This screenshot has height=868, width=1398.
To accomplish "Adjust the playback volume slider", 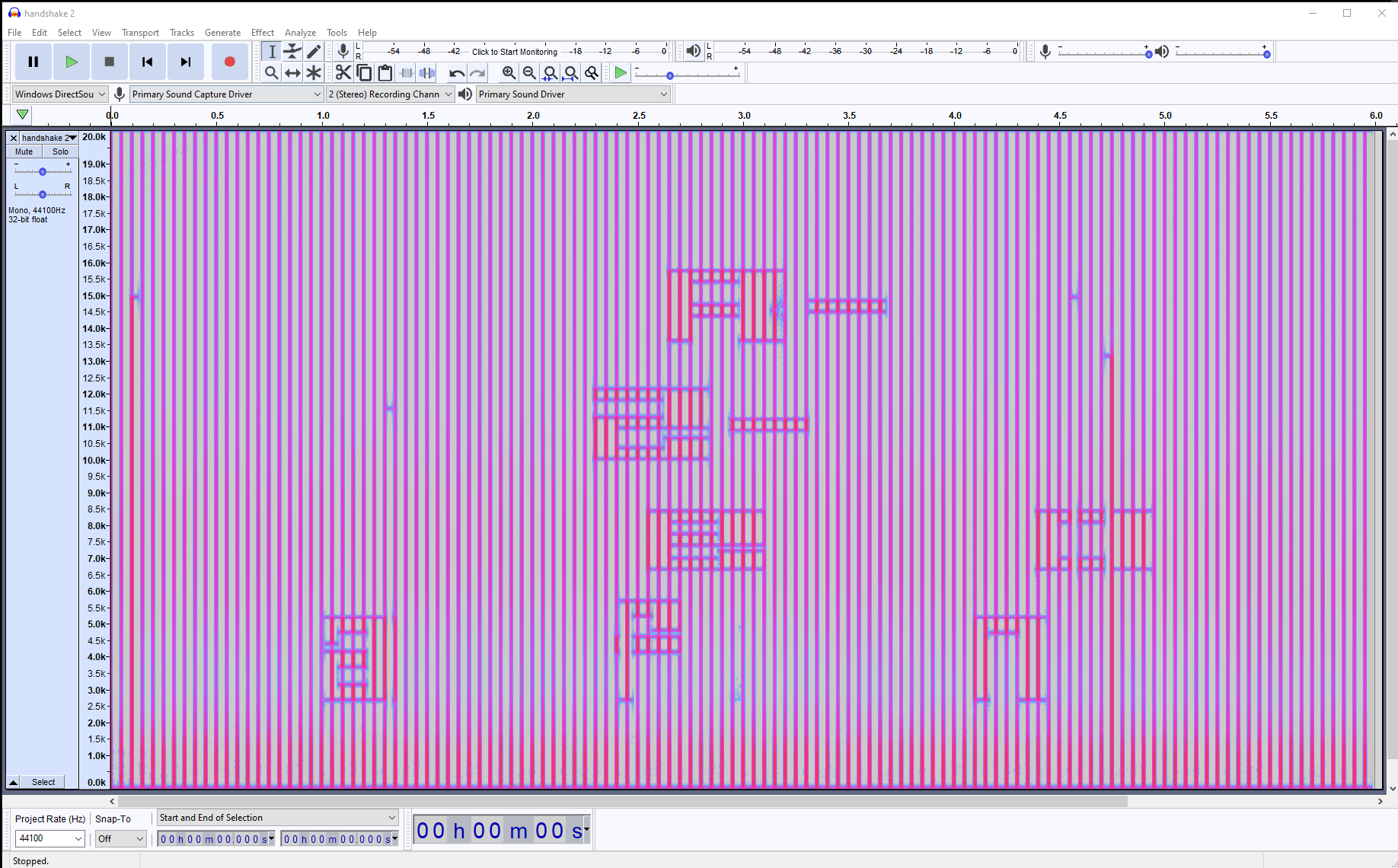I will [1222, 53].
